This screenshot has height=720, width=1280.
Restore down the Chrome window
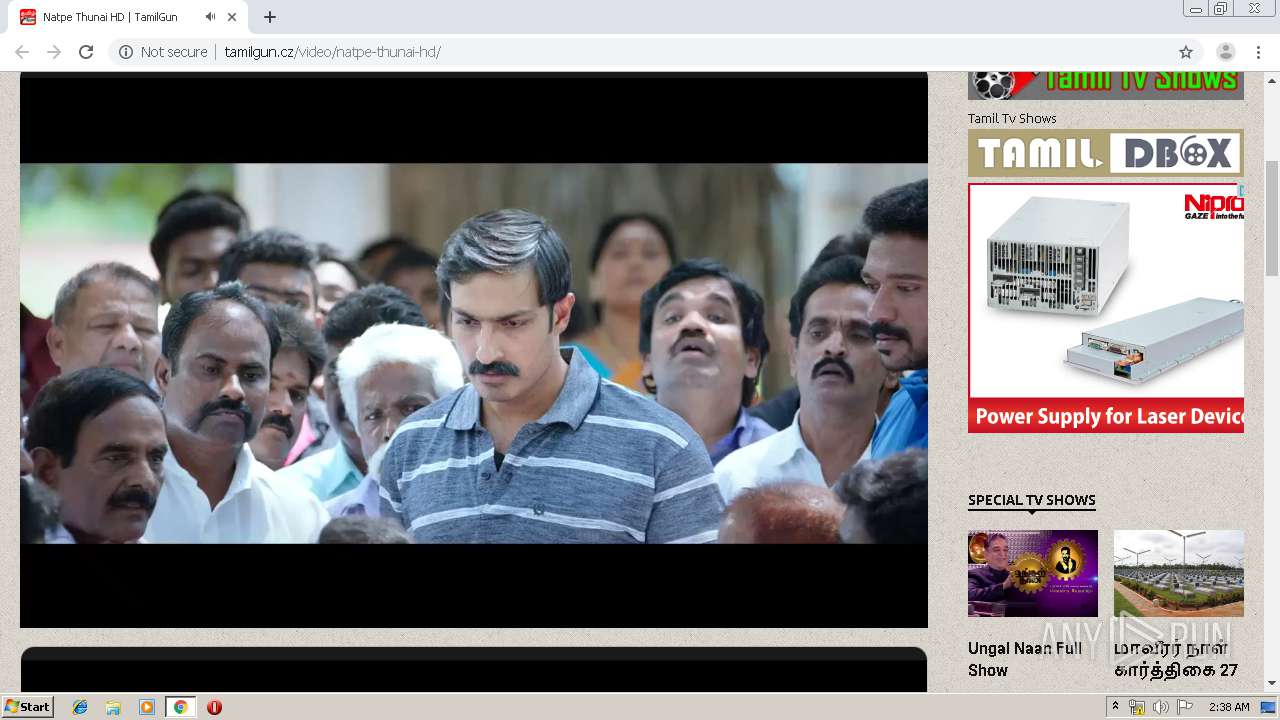pyautogui.click(x=1221, y=9)
